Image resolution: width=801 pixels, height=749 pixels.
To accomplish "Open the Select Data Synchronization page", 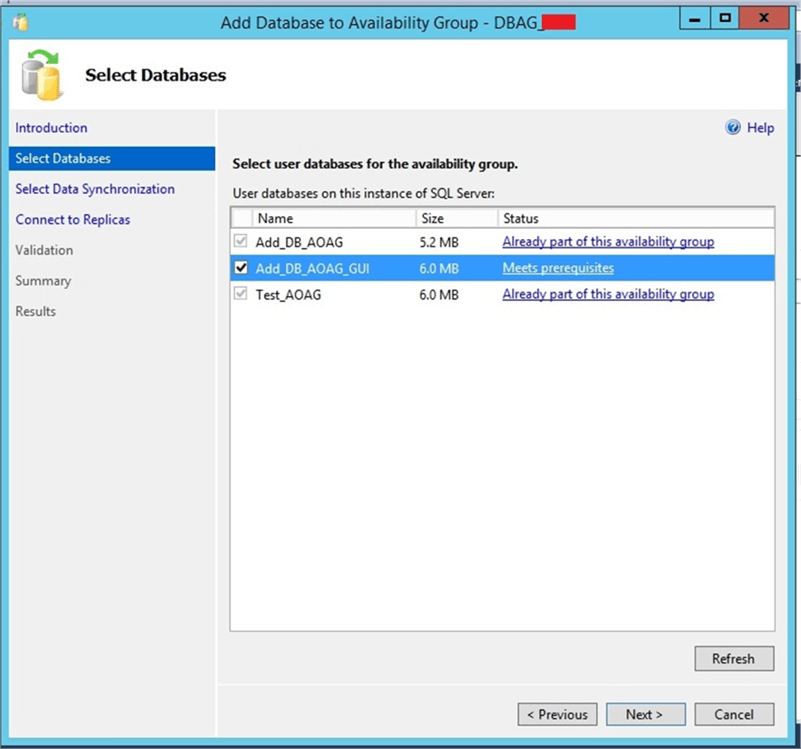I will coord(95,189).
